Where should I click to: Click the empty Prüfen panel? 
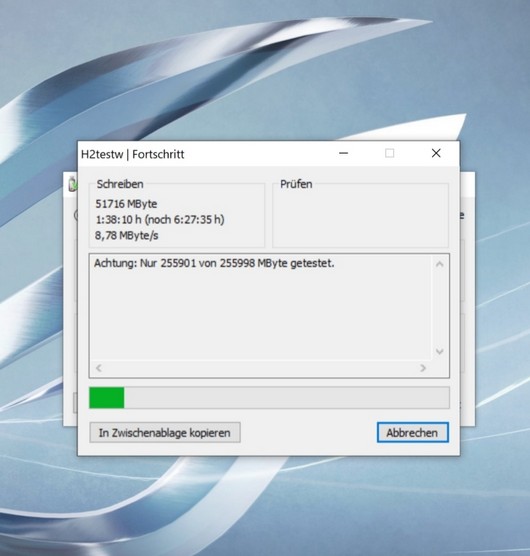[x=360, y=215]
